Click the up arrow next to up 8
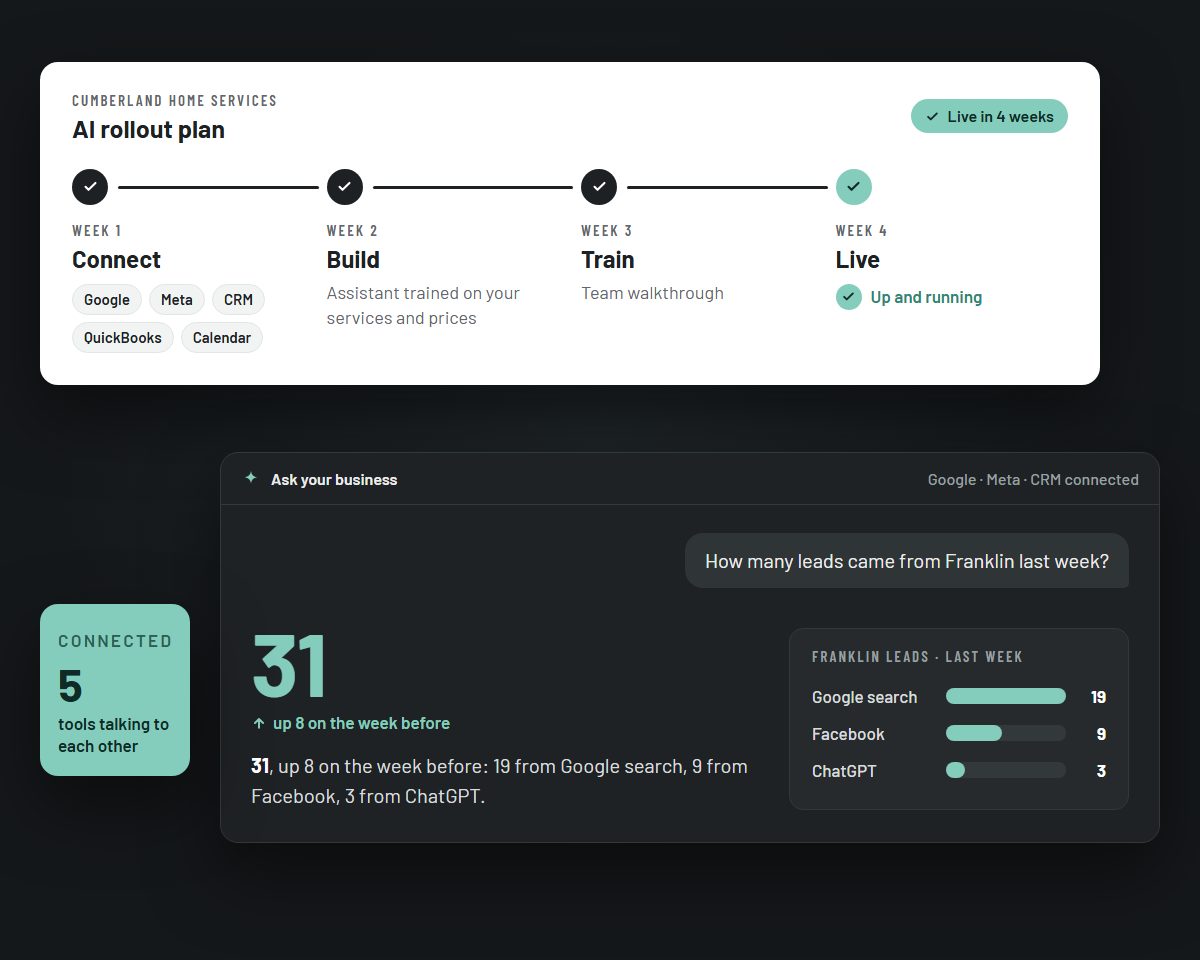This screenshot has width=1200, height=960. [x=259, y=723]
